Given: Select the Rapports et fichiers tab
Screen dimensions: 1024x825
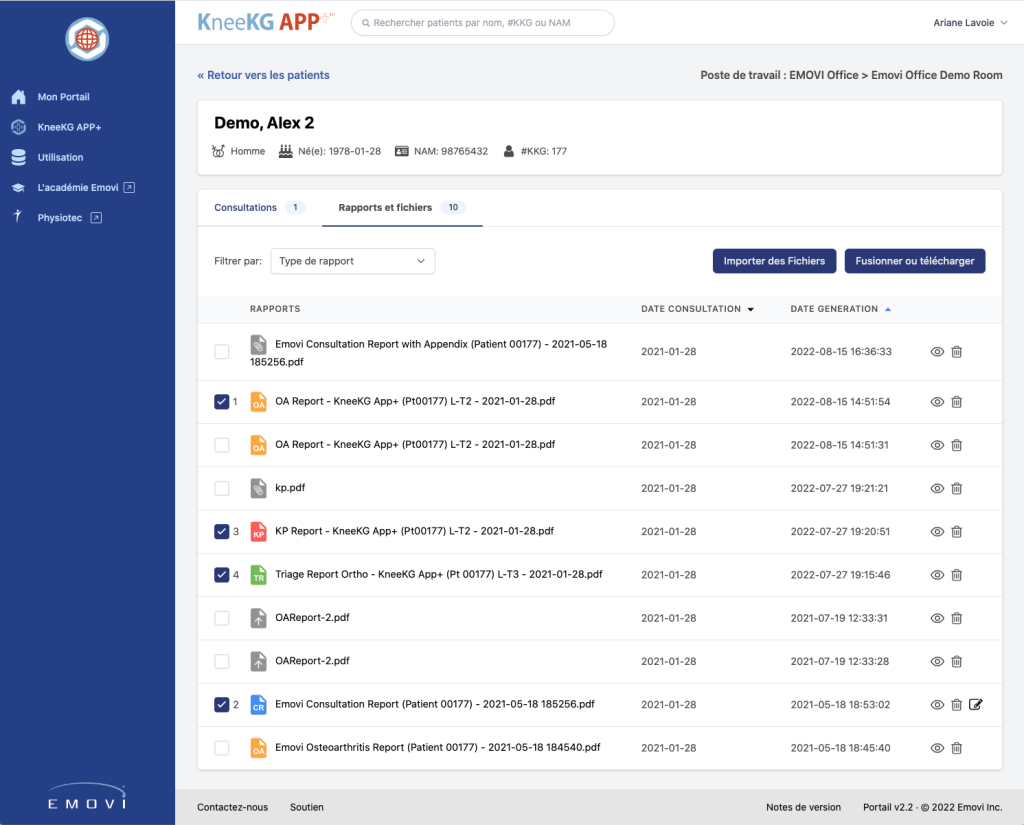Looking at the screenshot, I should (402, 208).
